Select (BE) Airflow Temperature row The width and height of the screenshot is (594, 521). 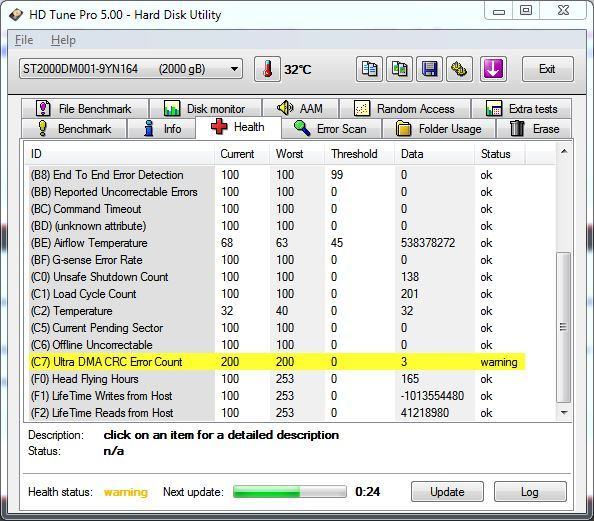277,243
